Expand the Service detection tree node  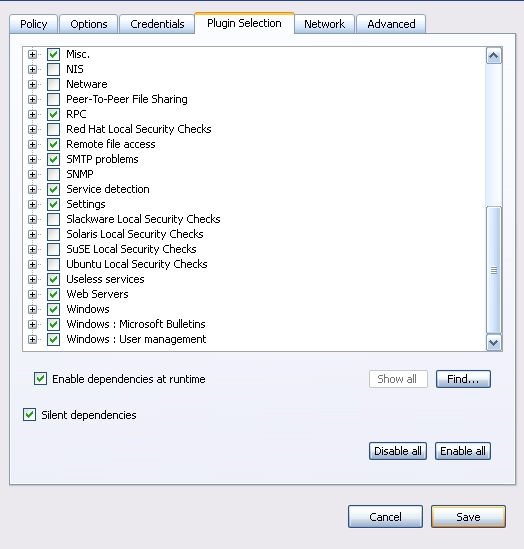point(32,189)
